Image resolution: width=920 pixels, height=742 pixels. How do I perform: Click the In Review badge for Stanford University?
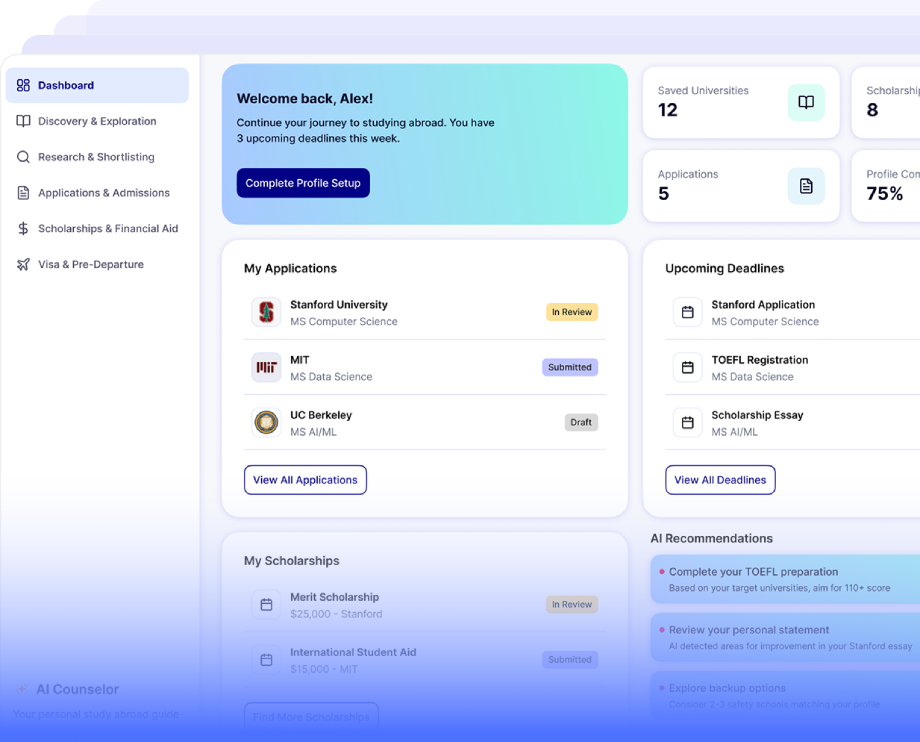click(571, 312)
